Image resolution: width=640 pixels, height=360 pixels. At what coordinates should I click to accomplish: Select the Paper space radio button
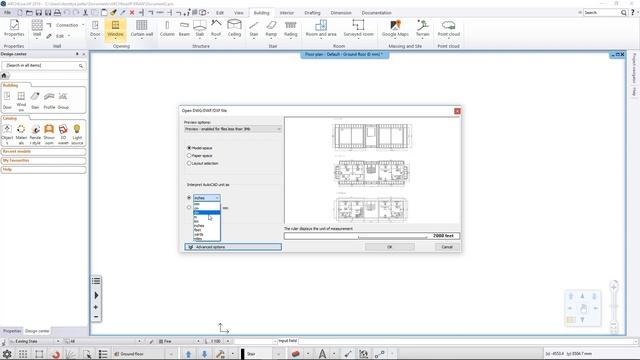point(189,156)
